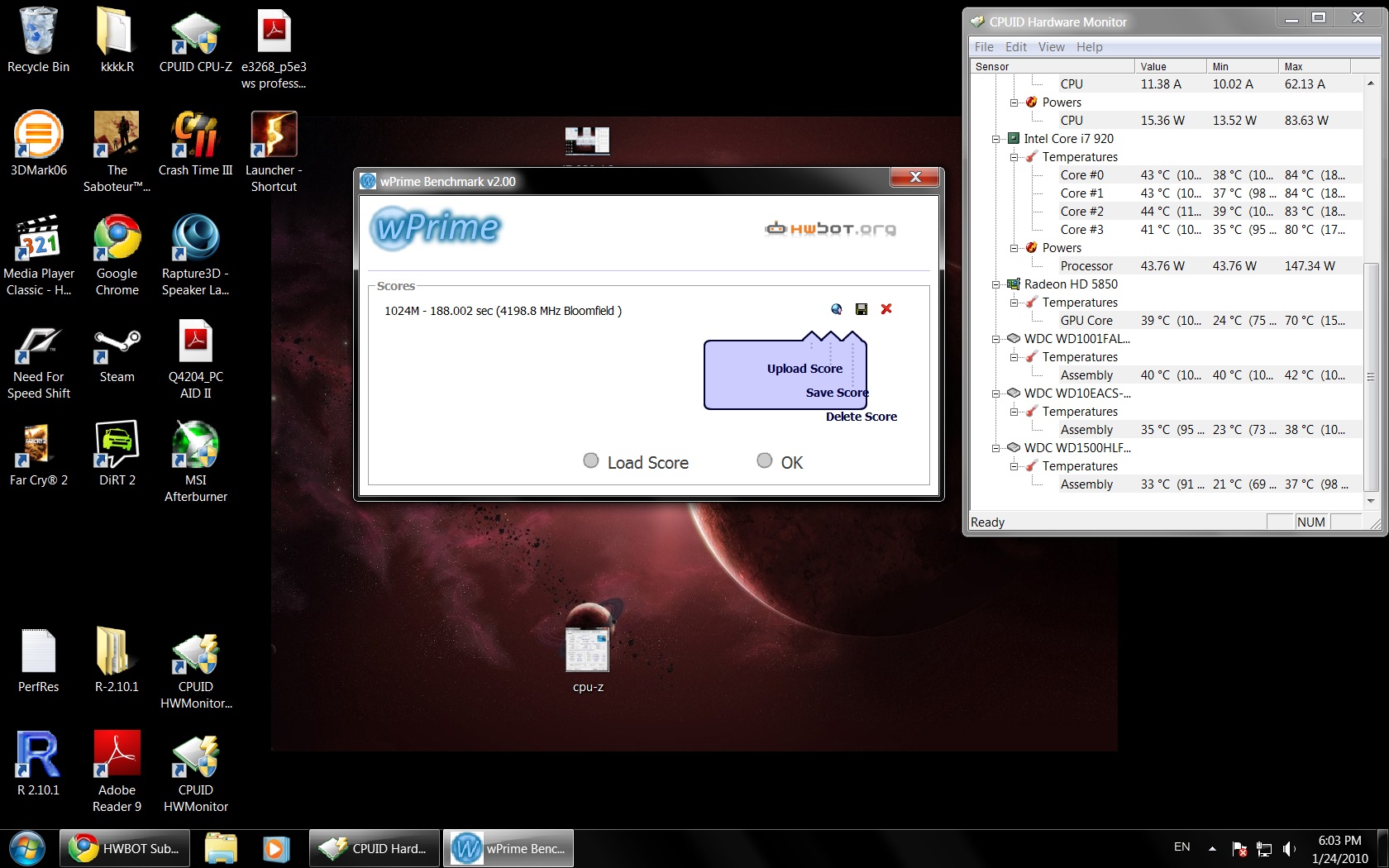
Task: Open the Windows Start menu
Action: [27, 849]
